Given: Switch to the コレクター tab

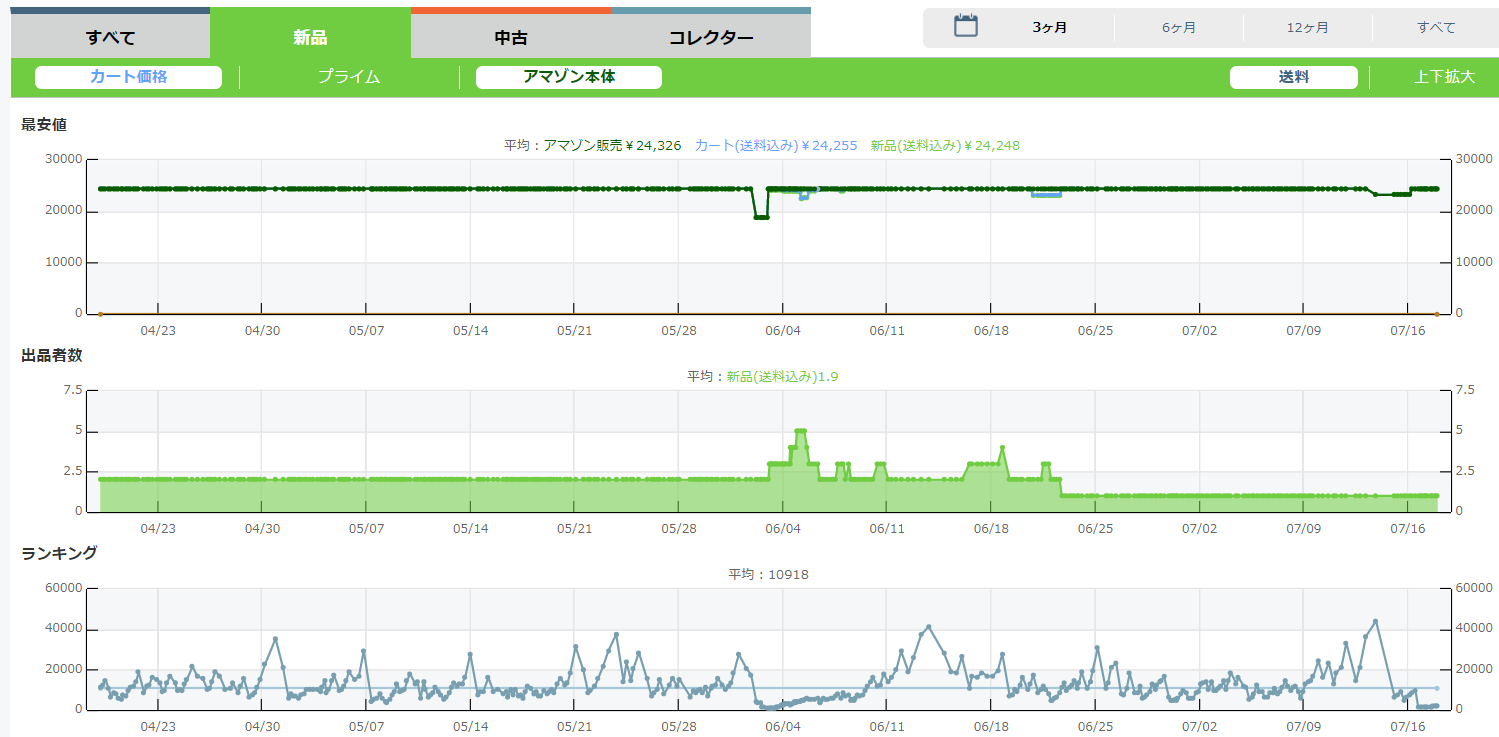Looking at the screenshot, I should [711, 38].
